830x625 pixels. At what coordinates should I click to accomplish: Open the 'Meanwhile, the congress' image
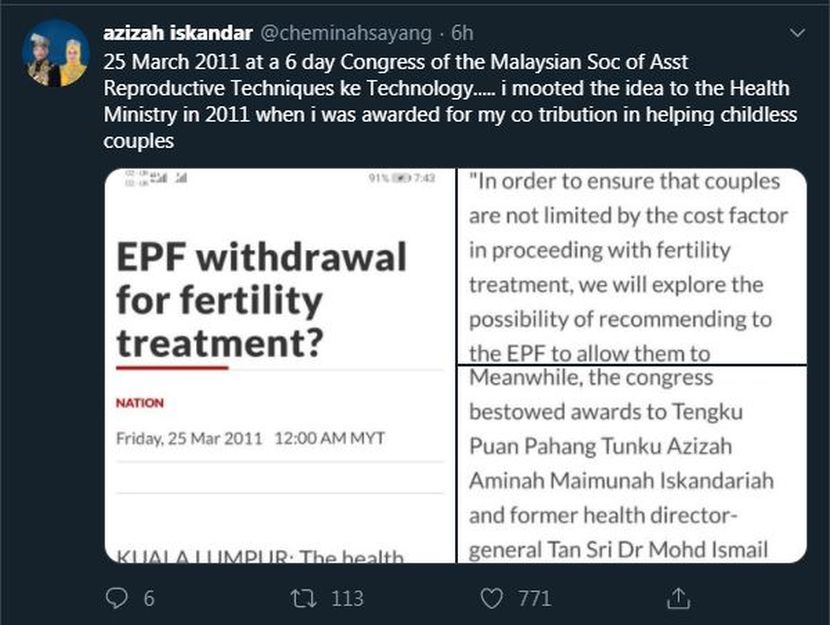pyautogui.click(x=632, y=464)
